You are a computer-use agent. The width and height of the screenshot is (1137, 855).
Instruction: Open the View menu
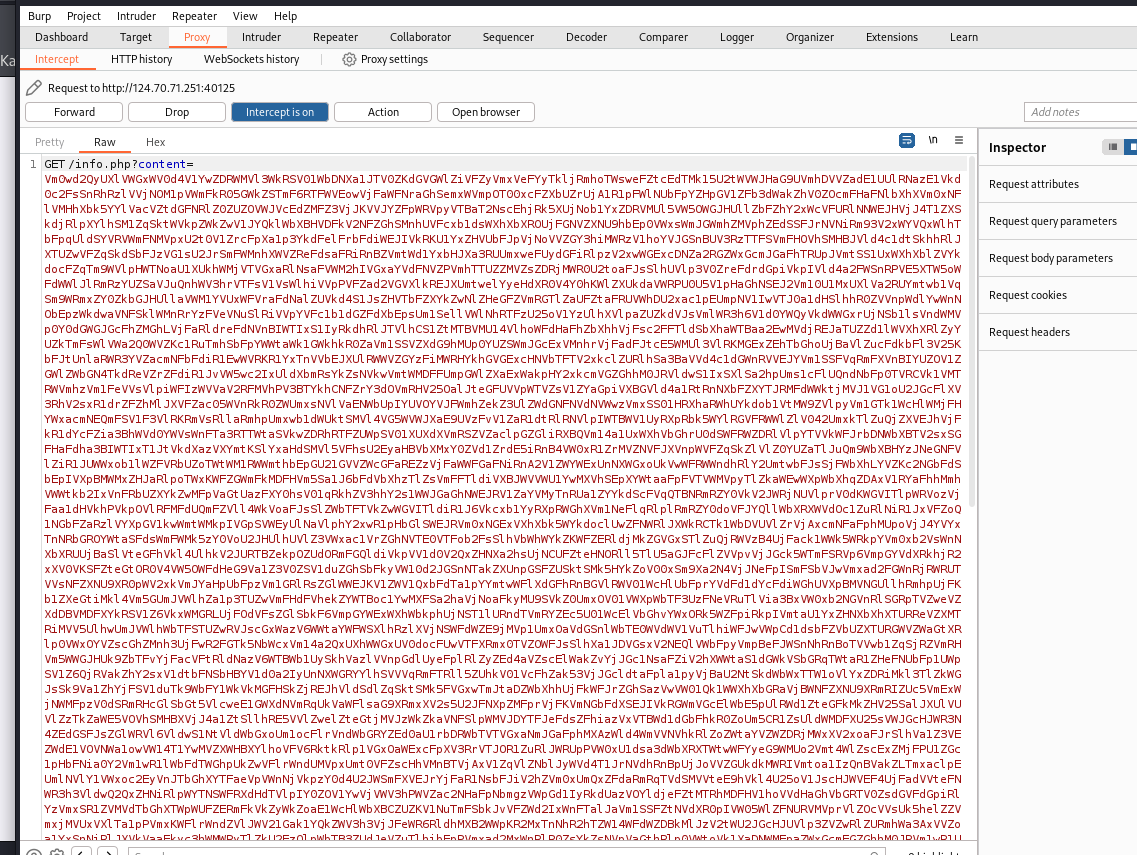point(245,16)
